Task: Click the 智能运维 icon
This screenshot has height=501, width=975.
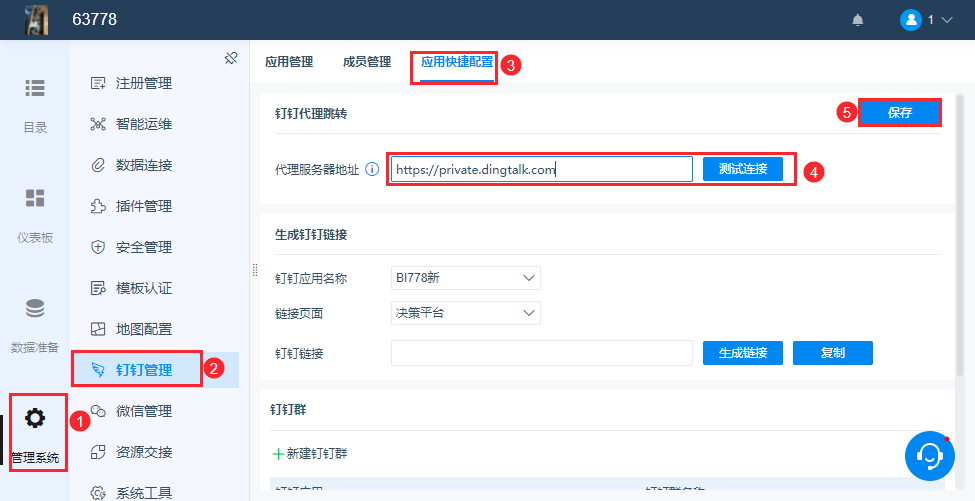Action: pyautogui.click(x=98, y=124)
